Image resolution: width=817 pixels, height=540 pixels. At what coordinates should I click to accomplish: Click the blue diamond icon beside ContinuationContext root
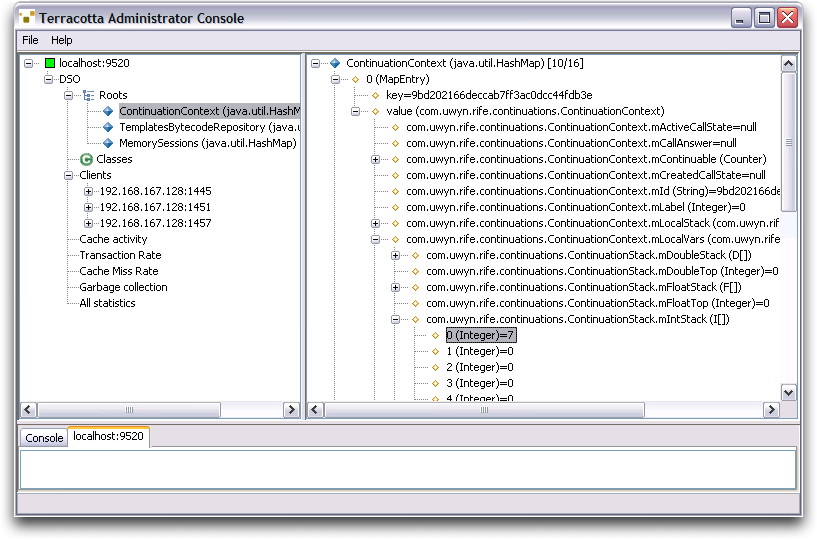tap(108, 111)
